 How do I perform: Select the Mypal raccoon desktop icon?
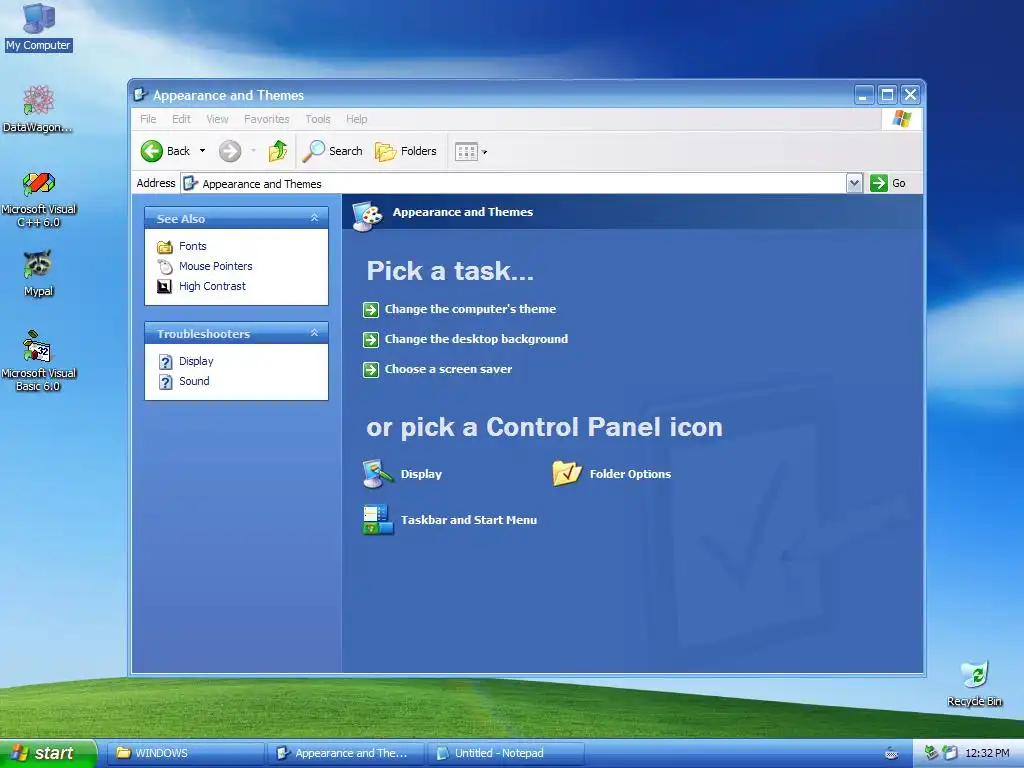[39, 274]
